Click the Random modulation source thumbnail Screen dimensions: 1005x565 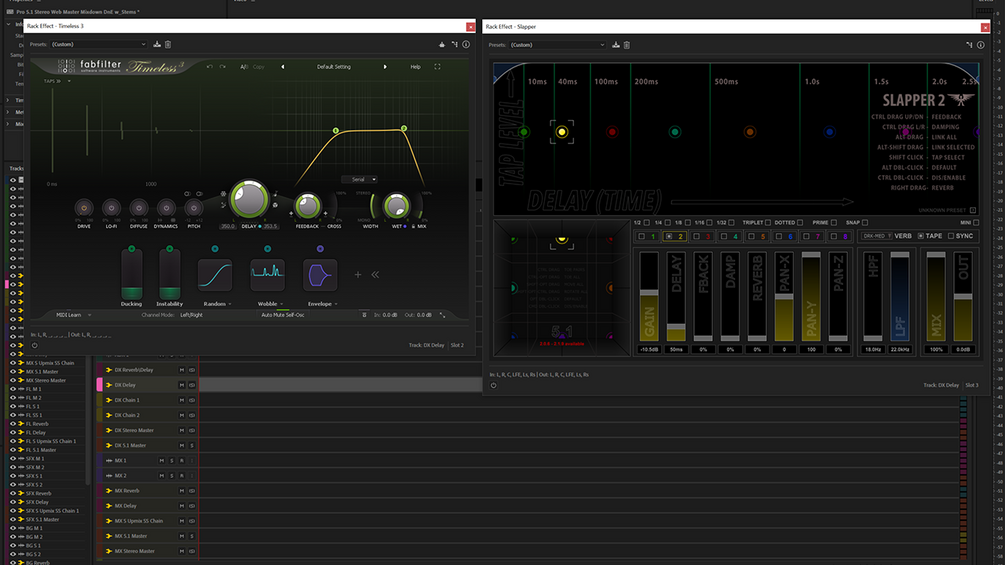(215, 275)
